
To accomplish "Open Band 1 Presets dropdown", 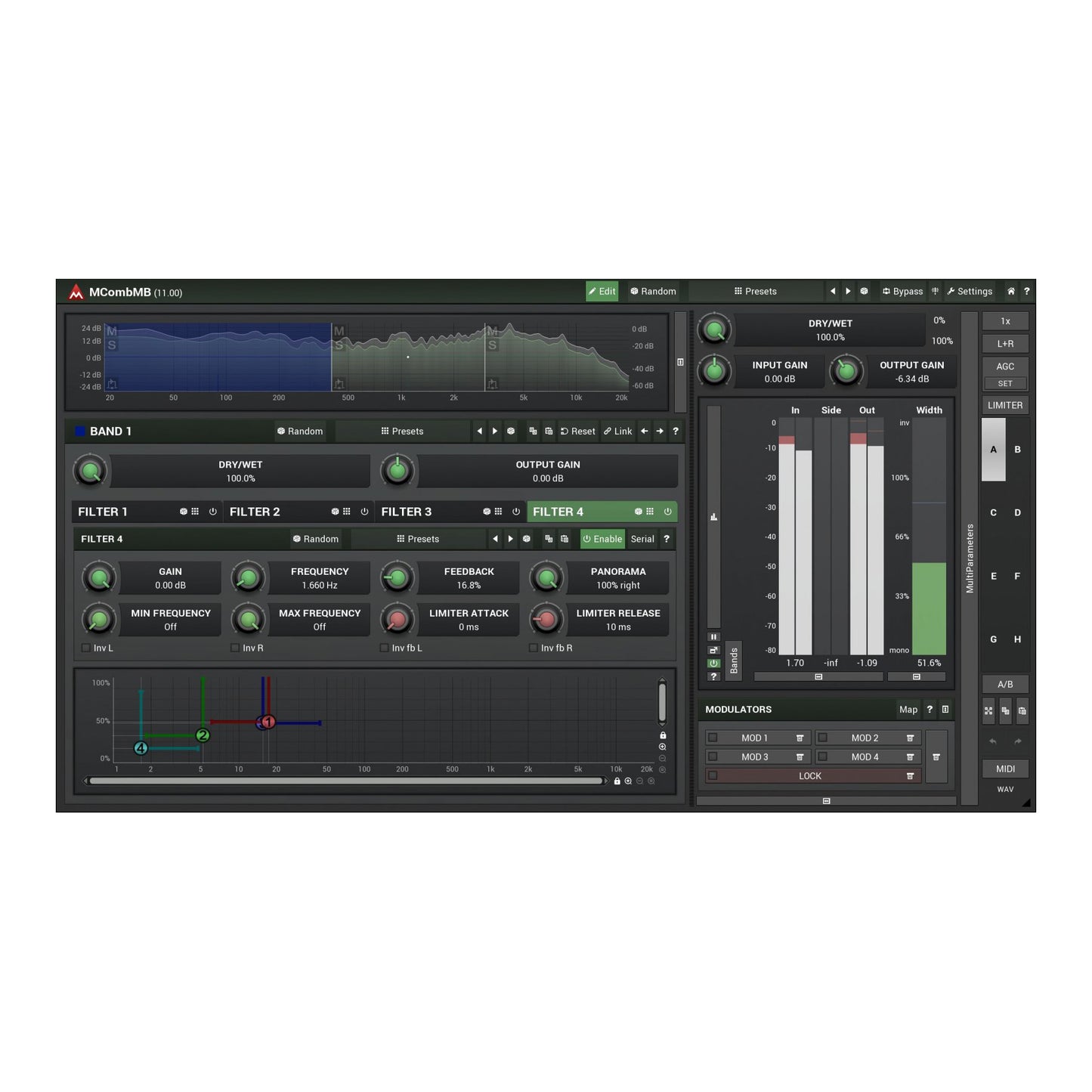I will tap(402, 431).
